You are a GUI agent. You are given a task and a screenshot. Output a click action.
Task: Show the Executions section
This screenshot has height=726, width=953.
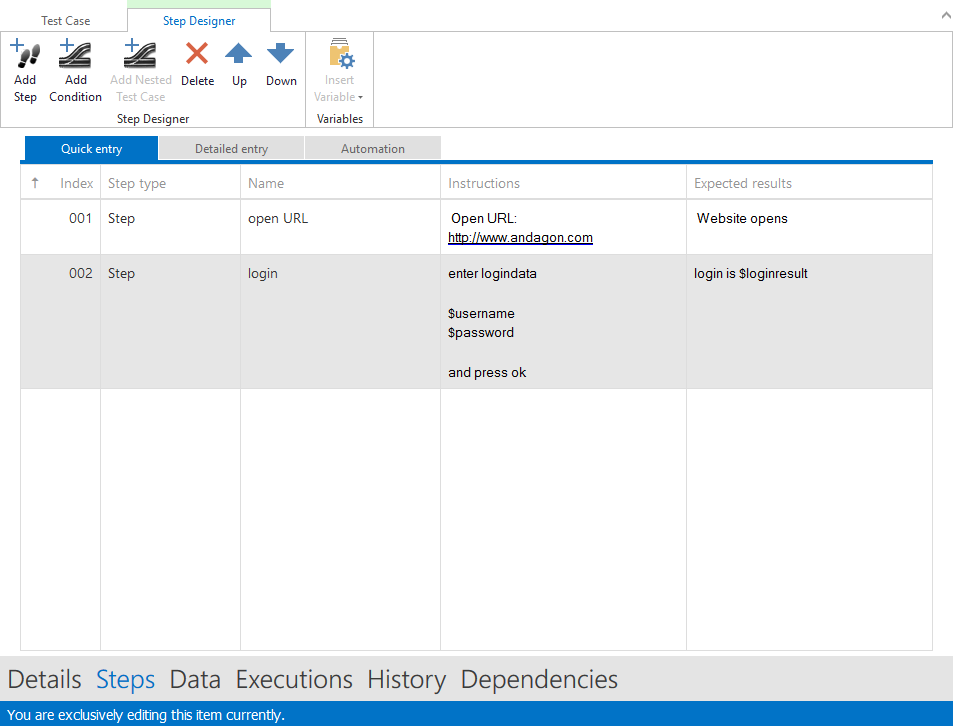[294, 680]
